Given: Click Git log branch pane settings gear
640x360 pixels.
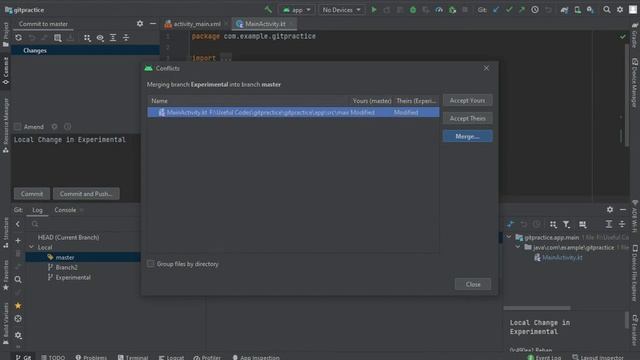Looking at the screenshot, I should coord(18,335).
